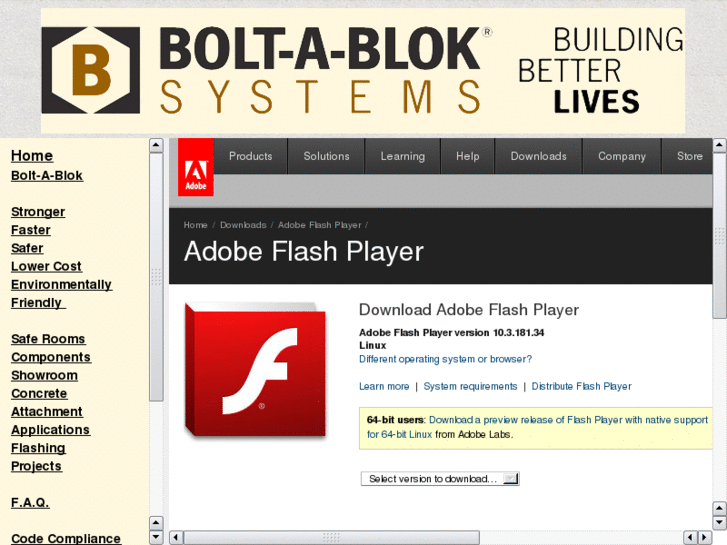
Task: Click horizontal scrollbar left arrow at far left
Action: 176,538
